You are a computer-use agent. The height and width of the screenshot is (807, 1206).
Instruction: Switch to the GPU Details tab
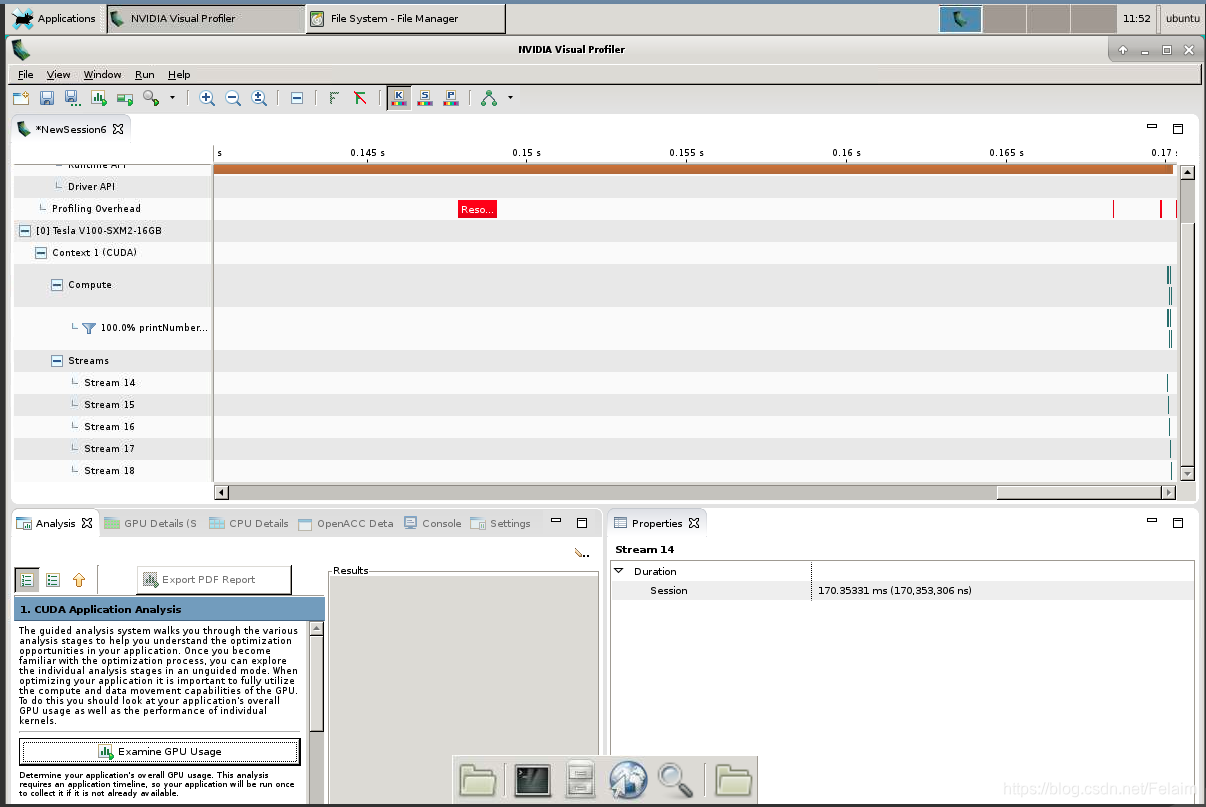click(x=150, y=523)
